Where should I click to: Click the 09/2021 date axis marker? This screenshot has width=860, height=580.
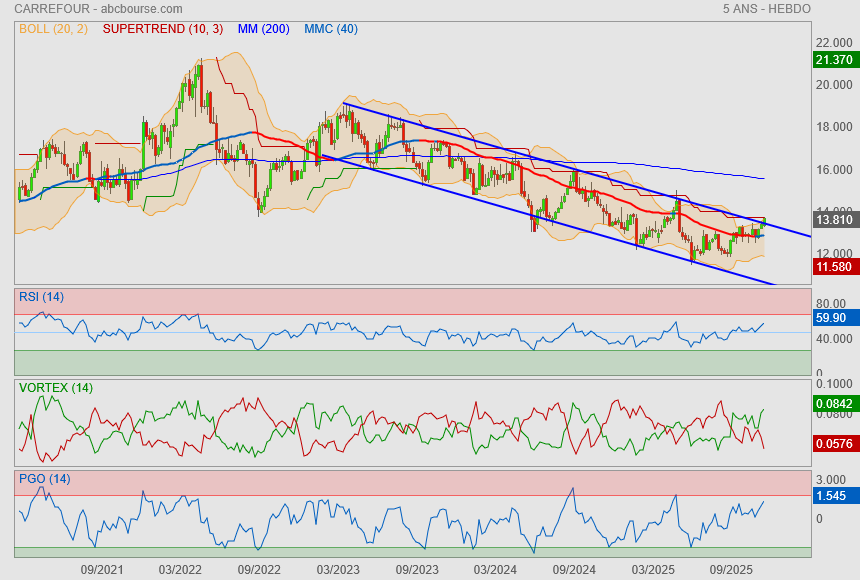coord(102,569)
